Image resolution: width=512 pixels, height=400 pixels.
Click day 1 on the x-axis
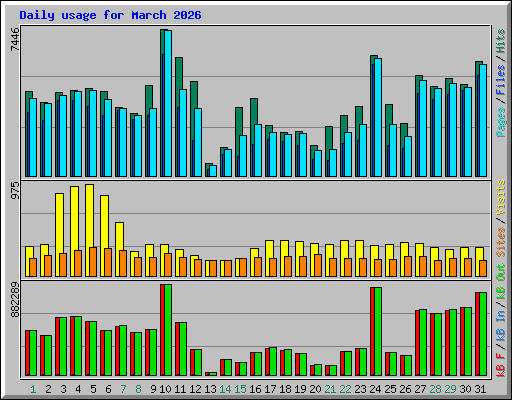click(33, 389)
